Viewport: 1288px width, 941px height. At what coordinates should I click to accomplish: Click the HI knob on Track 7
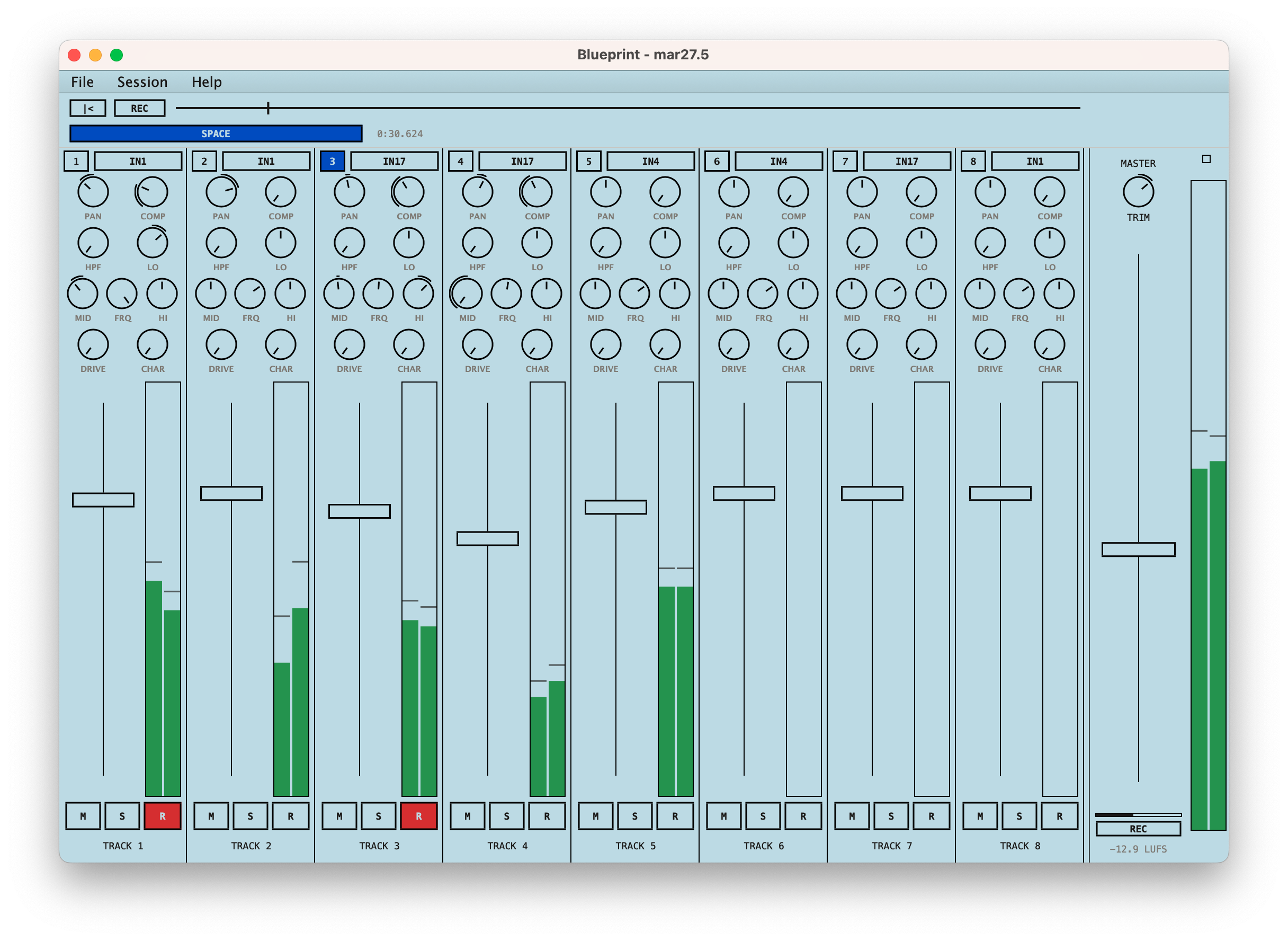[932, 294]
